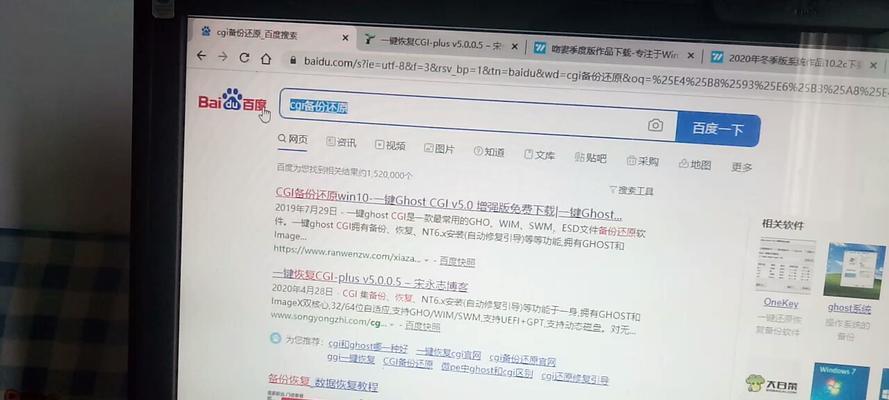
Task: Open the 搜索工具 filter
Action: pyautogui.click(x=631, y=190)
